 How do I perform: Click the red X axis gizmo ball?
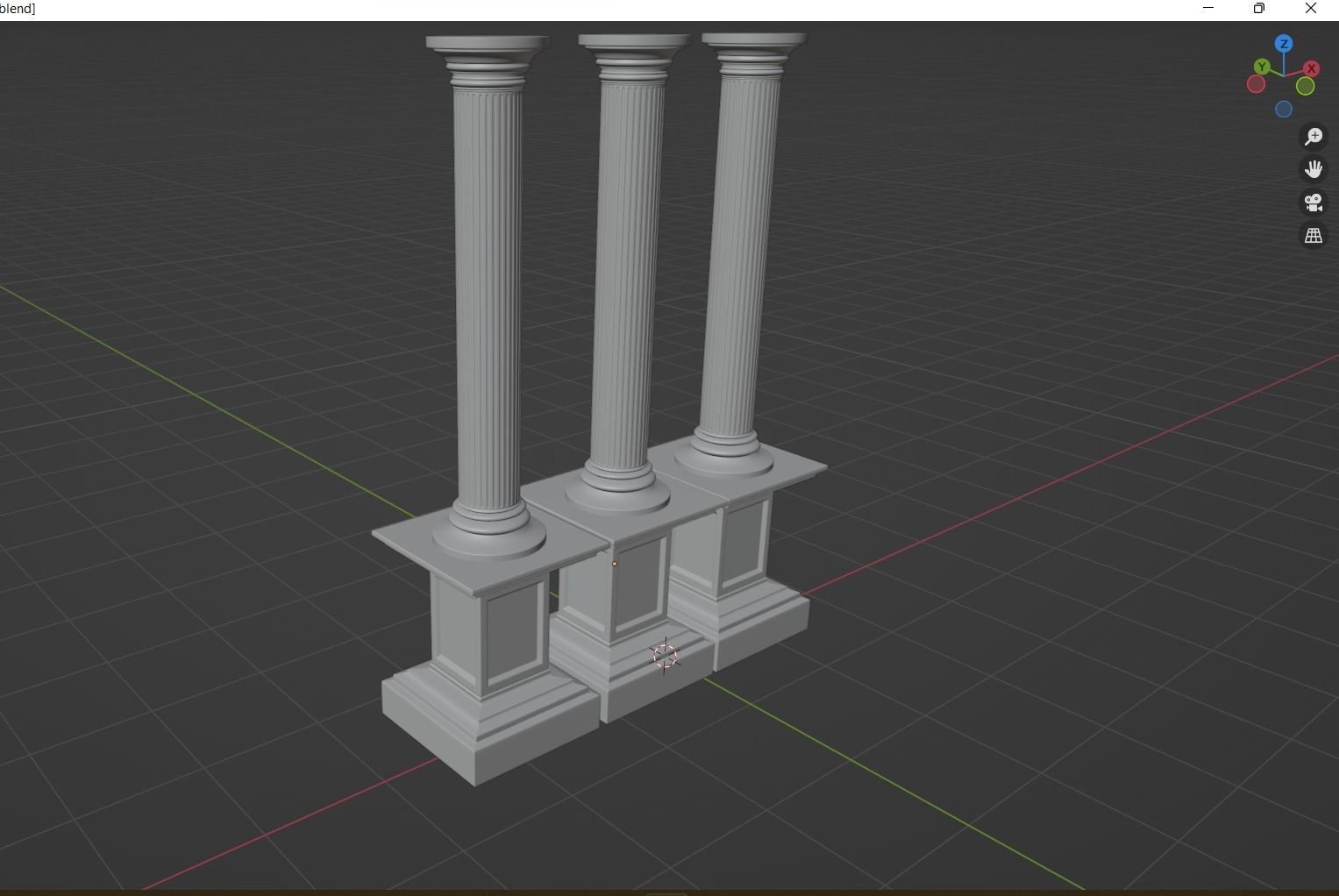[x=1312, y=68]
